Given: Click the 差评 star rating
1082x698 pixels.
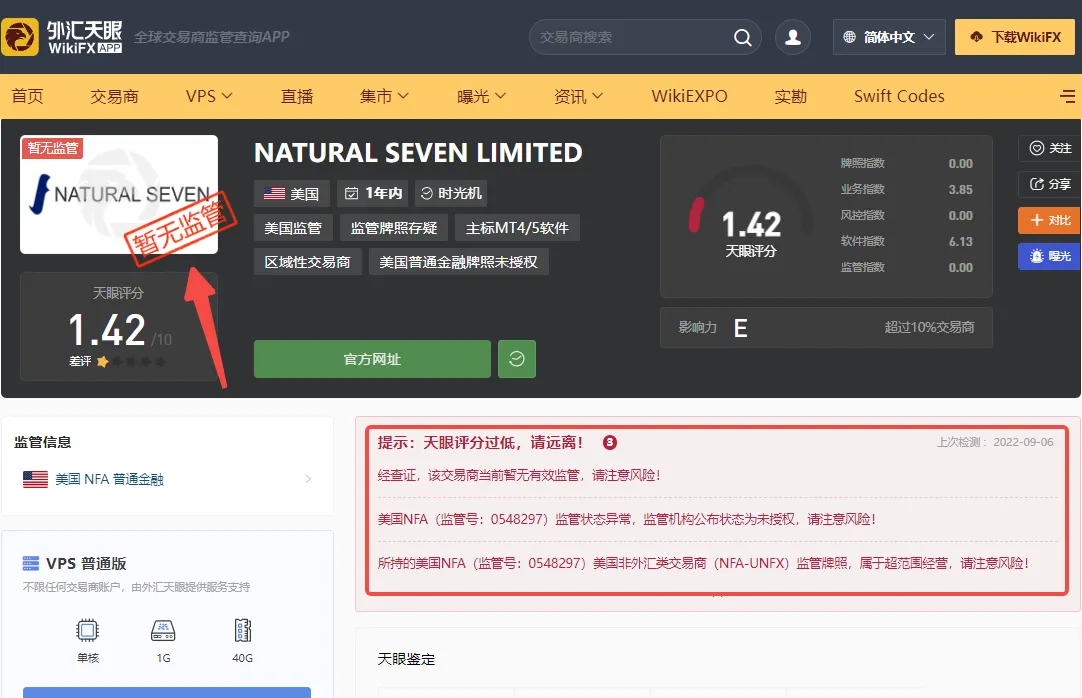Looking at the screenshot, I should pos(117,361).
